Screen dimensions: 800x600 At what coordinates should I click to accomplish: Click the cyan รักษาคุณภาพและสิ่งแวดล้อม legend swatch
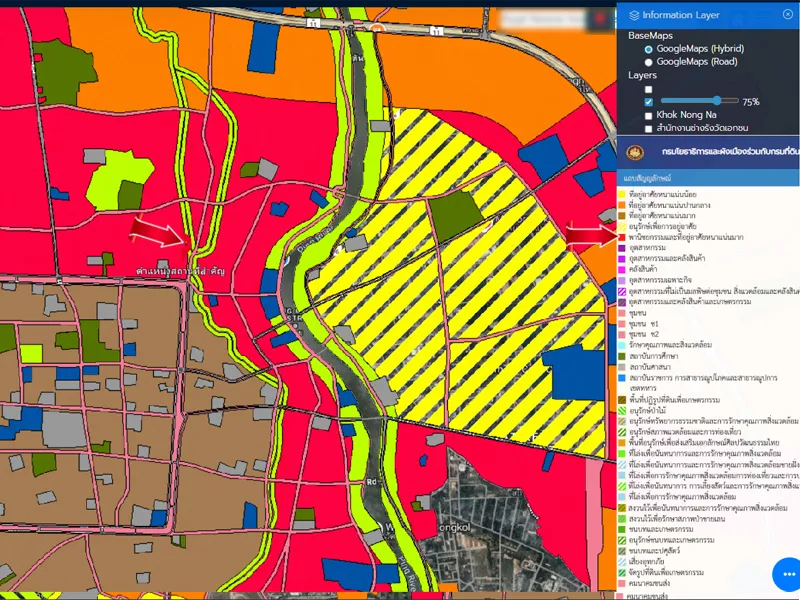tap(621, 345)
